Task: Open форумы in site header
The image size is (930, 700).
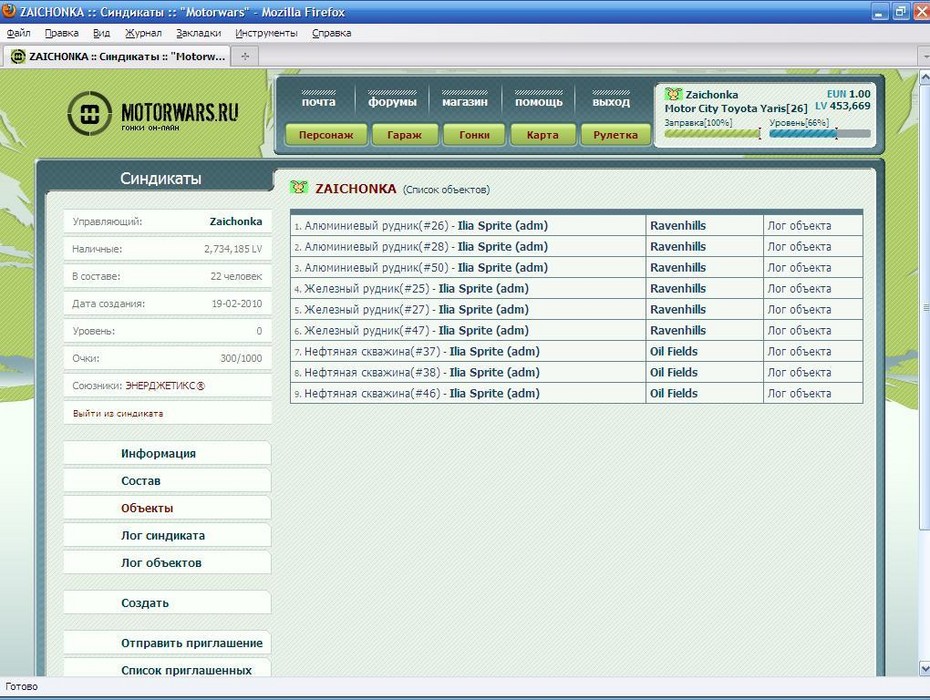Action: point(392,101)
